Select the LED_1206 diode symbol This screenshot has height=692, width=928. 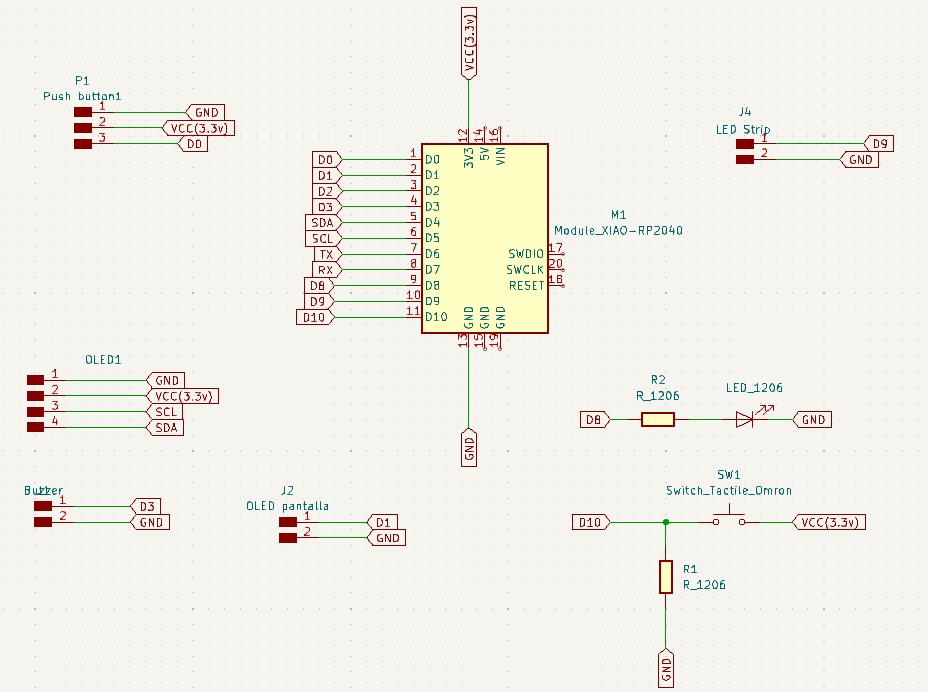coord(745,419)
